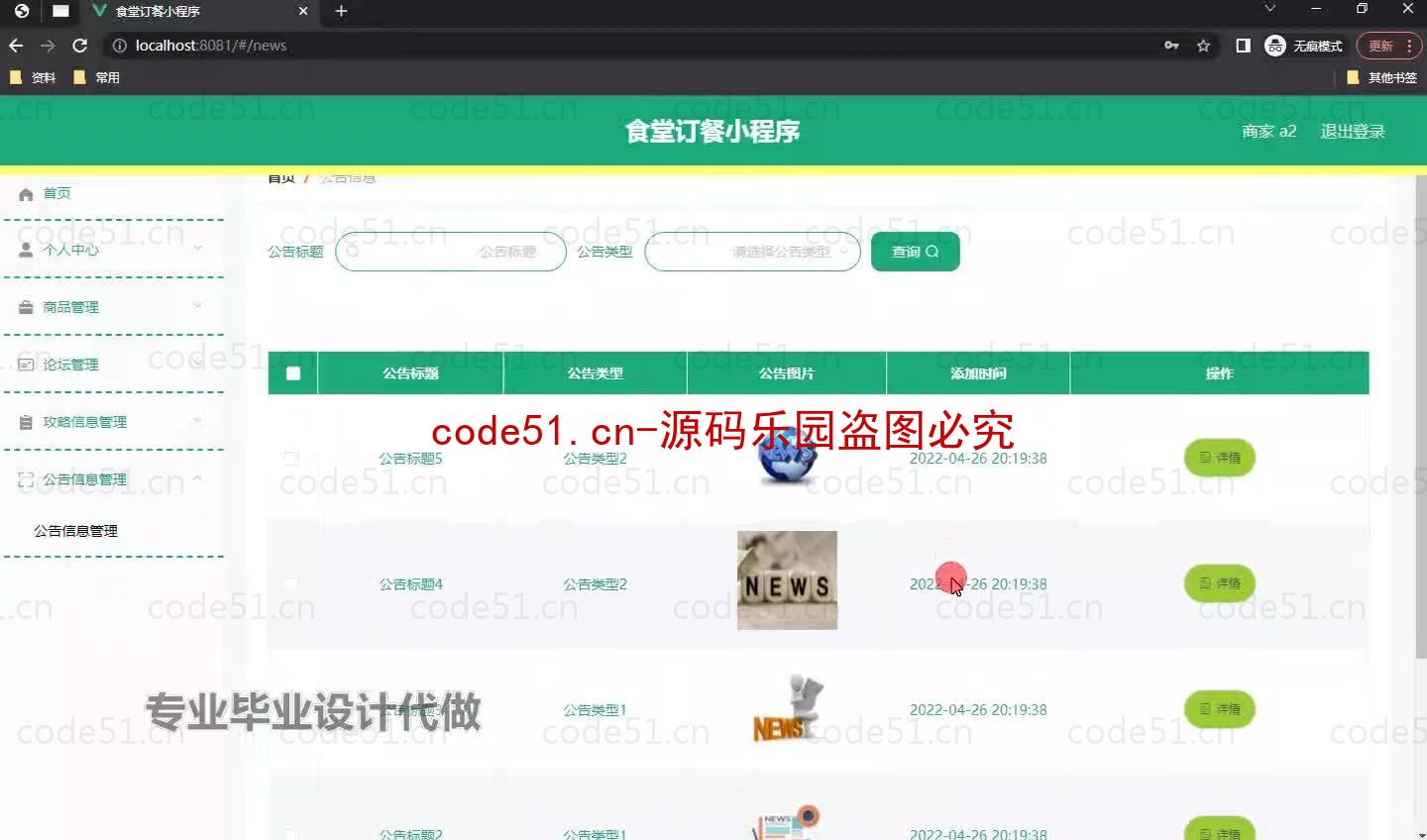The image size is (1427, 840).
Task: Click the 公告标题4 title cell
Action: click(x=410, y=584)
